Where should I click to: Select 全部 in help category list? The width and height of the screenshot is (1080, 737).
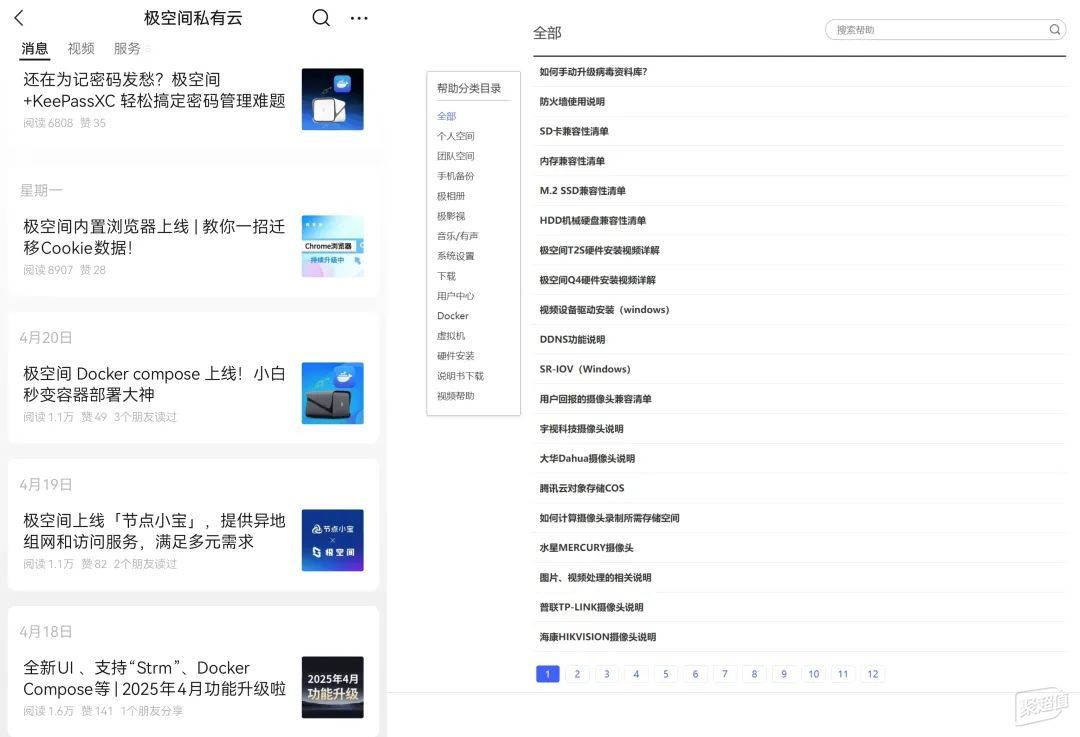[x=446, y=116]
